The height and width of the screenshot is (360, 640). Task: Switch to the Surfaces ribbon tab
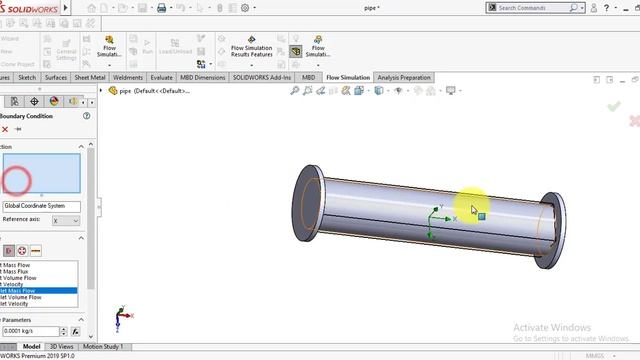56,78
